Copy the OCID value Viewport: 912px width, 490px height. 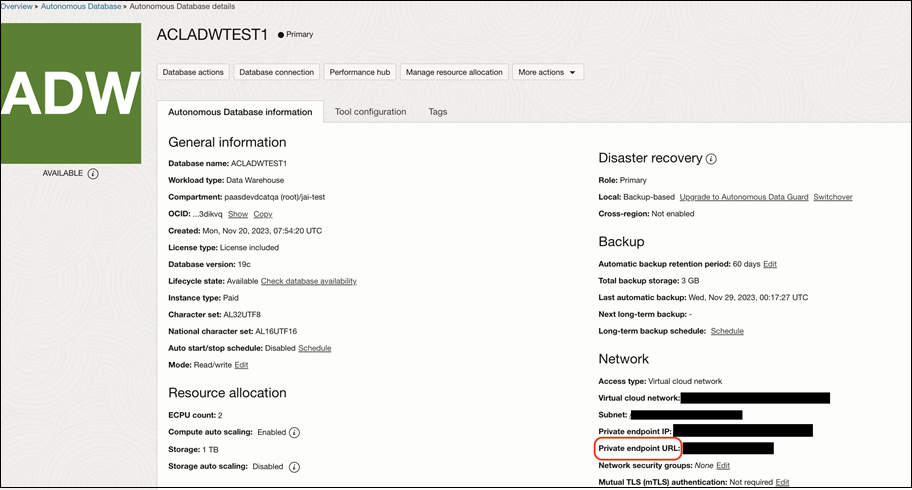(263, 214)
